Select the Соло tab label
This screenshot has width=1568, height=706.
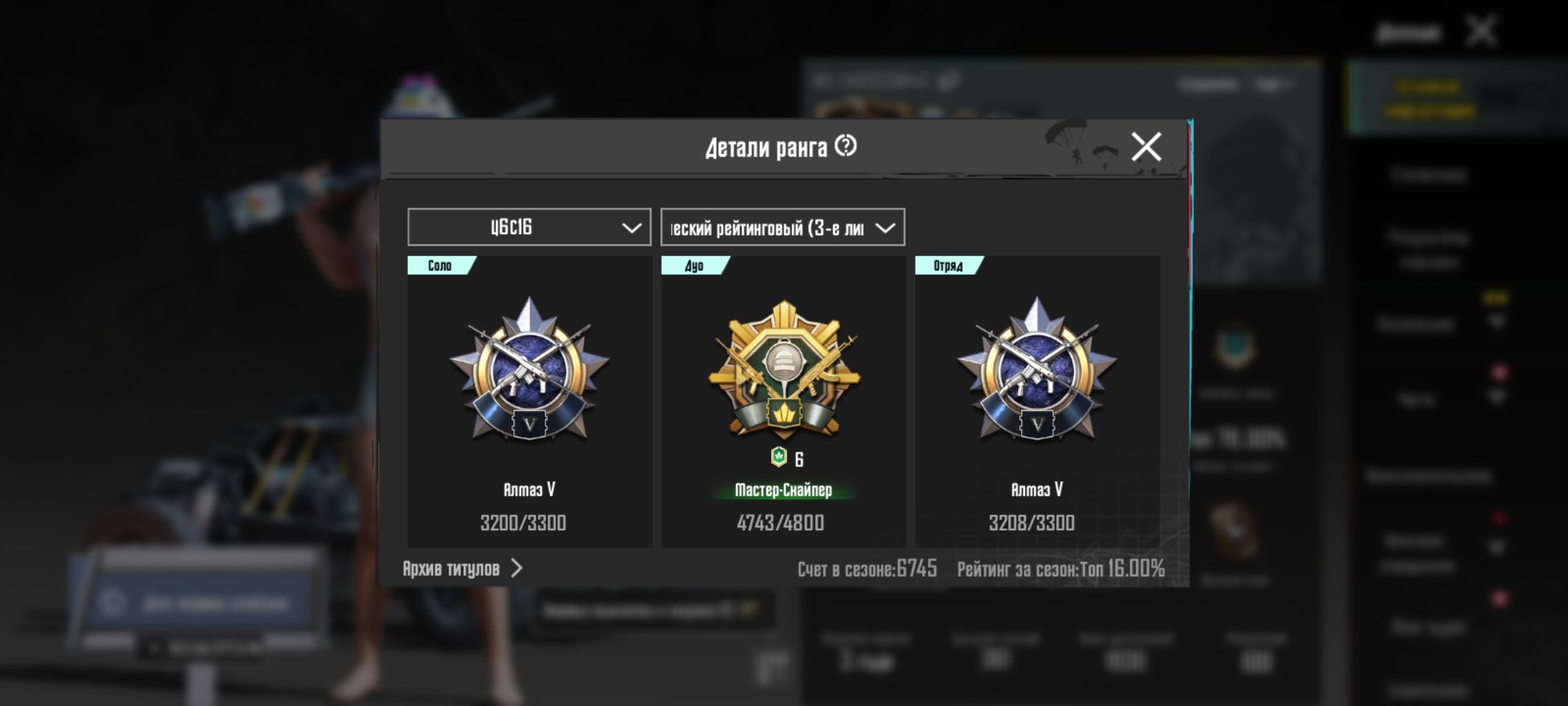[x=440, y=265]
